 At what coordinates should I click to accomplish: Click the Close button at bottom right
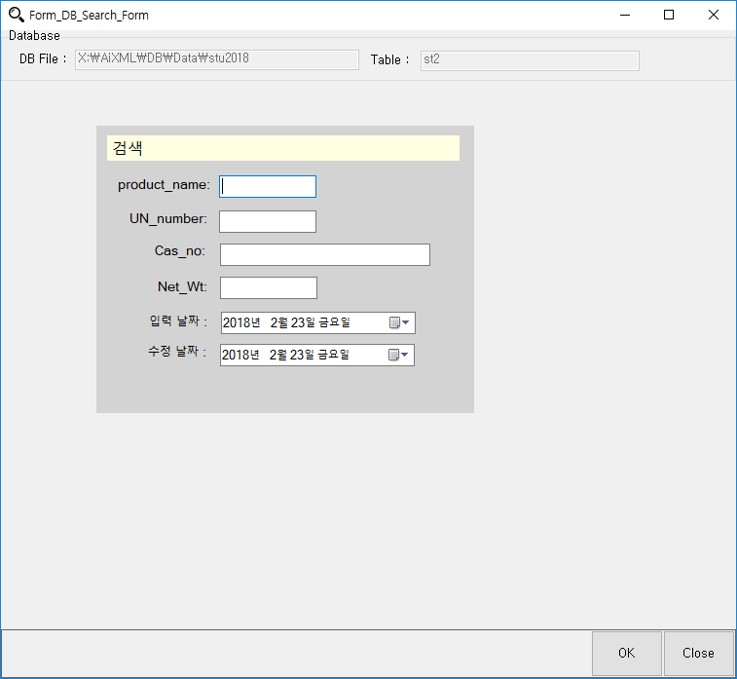(698, 653)
